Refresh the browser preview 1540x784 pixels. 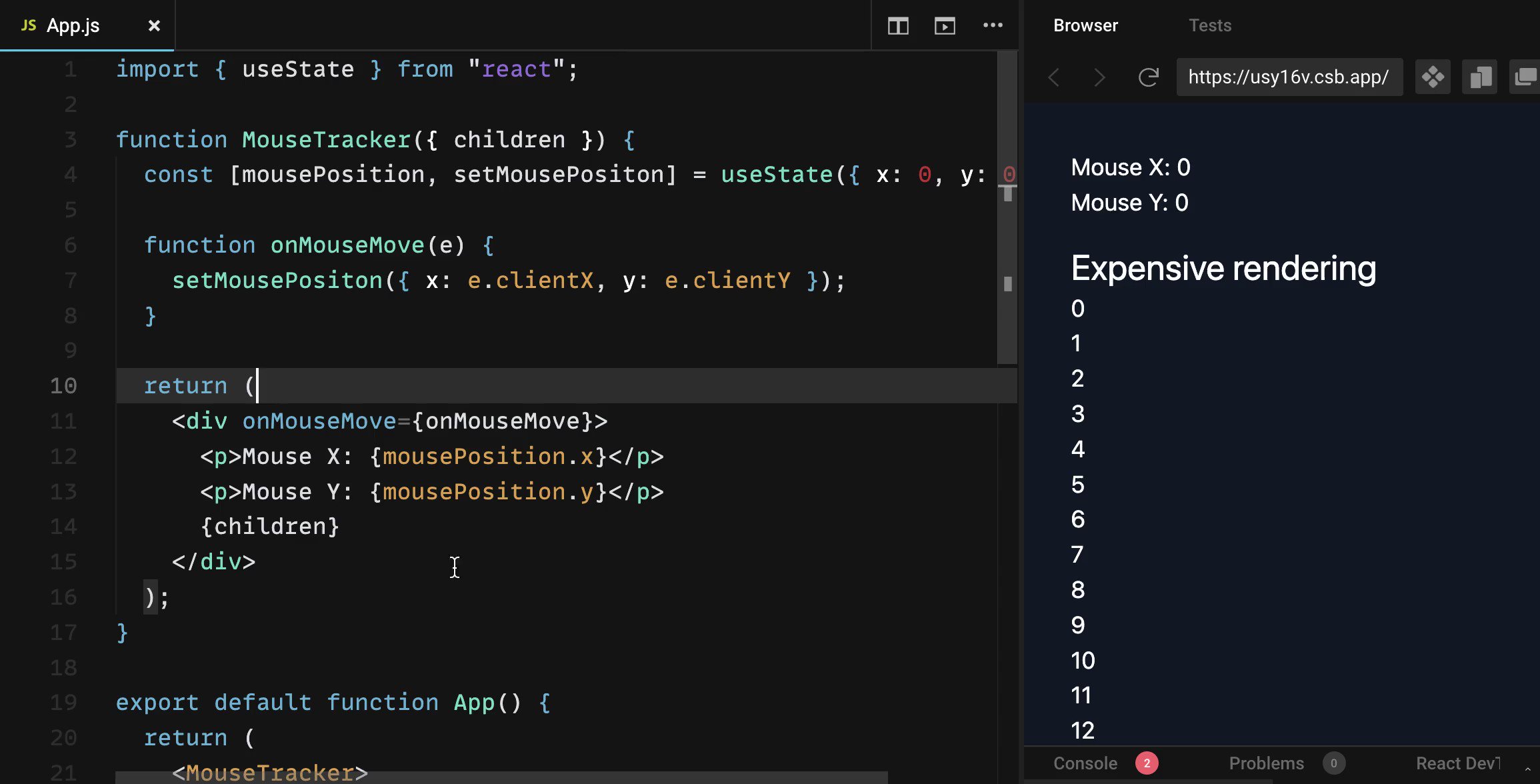tap(1149, 77)
